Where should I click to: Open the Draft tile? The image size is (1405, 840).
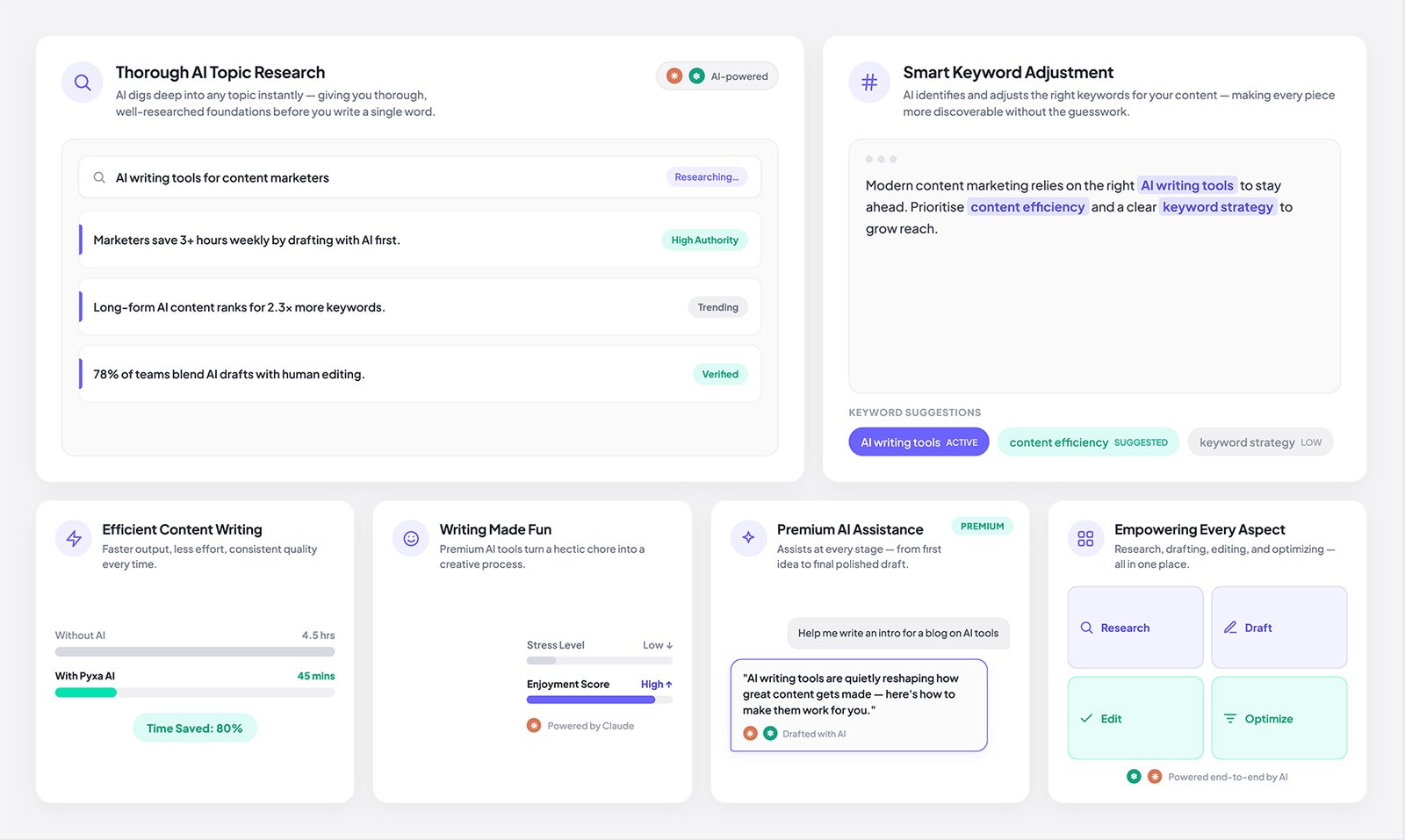click(1279, 628)
